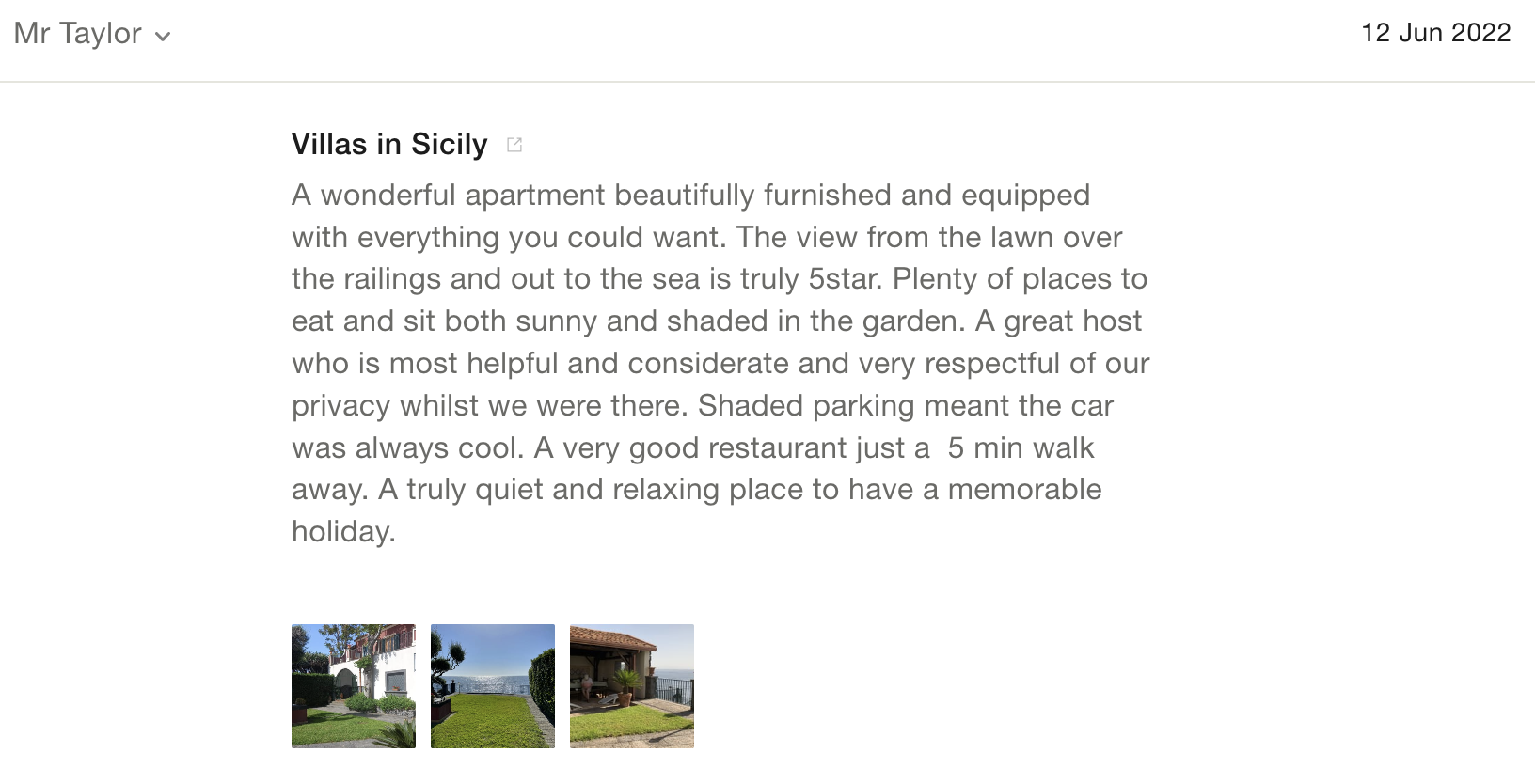This screenshot has height=784, width=1535.
Task: Expand the Mr Taylor chevron arrow
Action: point(163,37)
